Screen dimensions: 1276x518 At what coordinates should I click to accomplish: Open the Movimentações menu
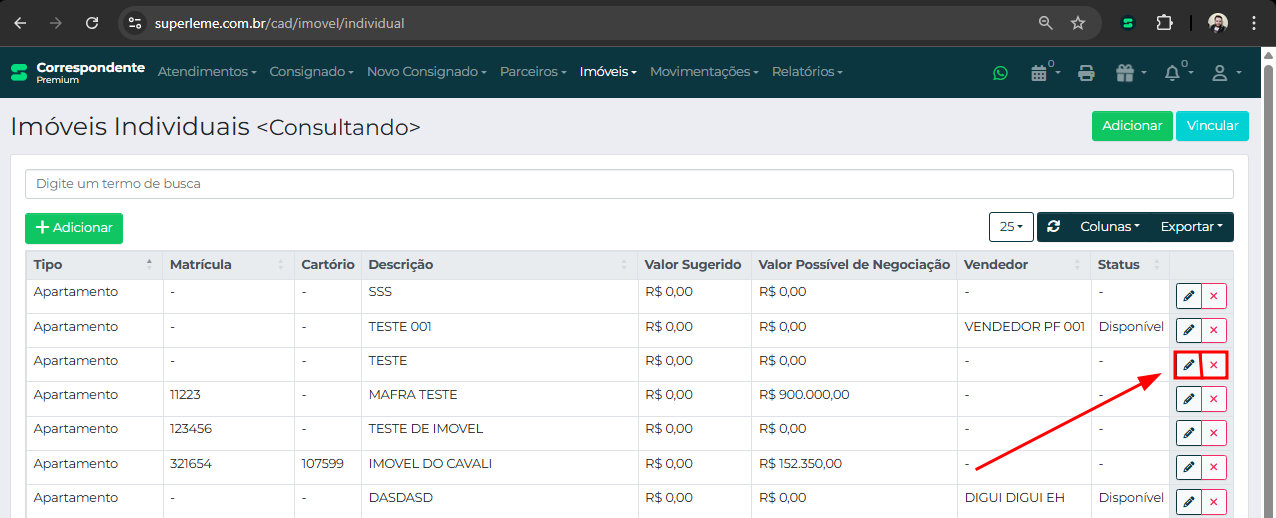tap(705, 72)
